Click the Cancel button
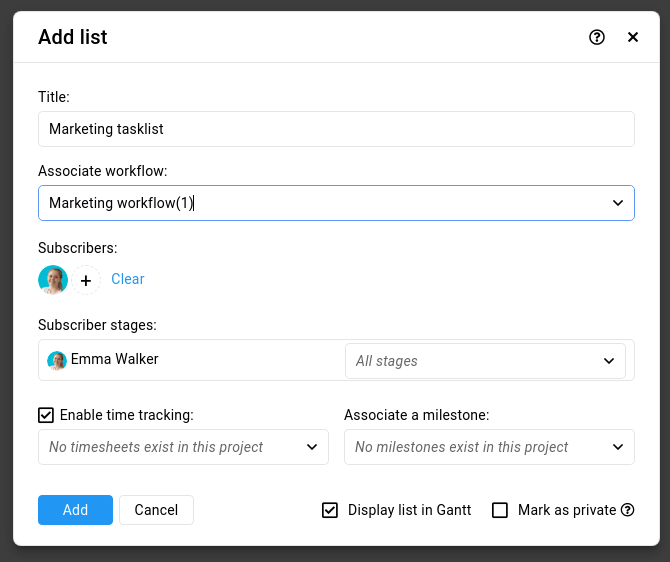This screenshot has width=670, height=562. click(156, 510)
